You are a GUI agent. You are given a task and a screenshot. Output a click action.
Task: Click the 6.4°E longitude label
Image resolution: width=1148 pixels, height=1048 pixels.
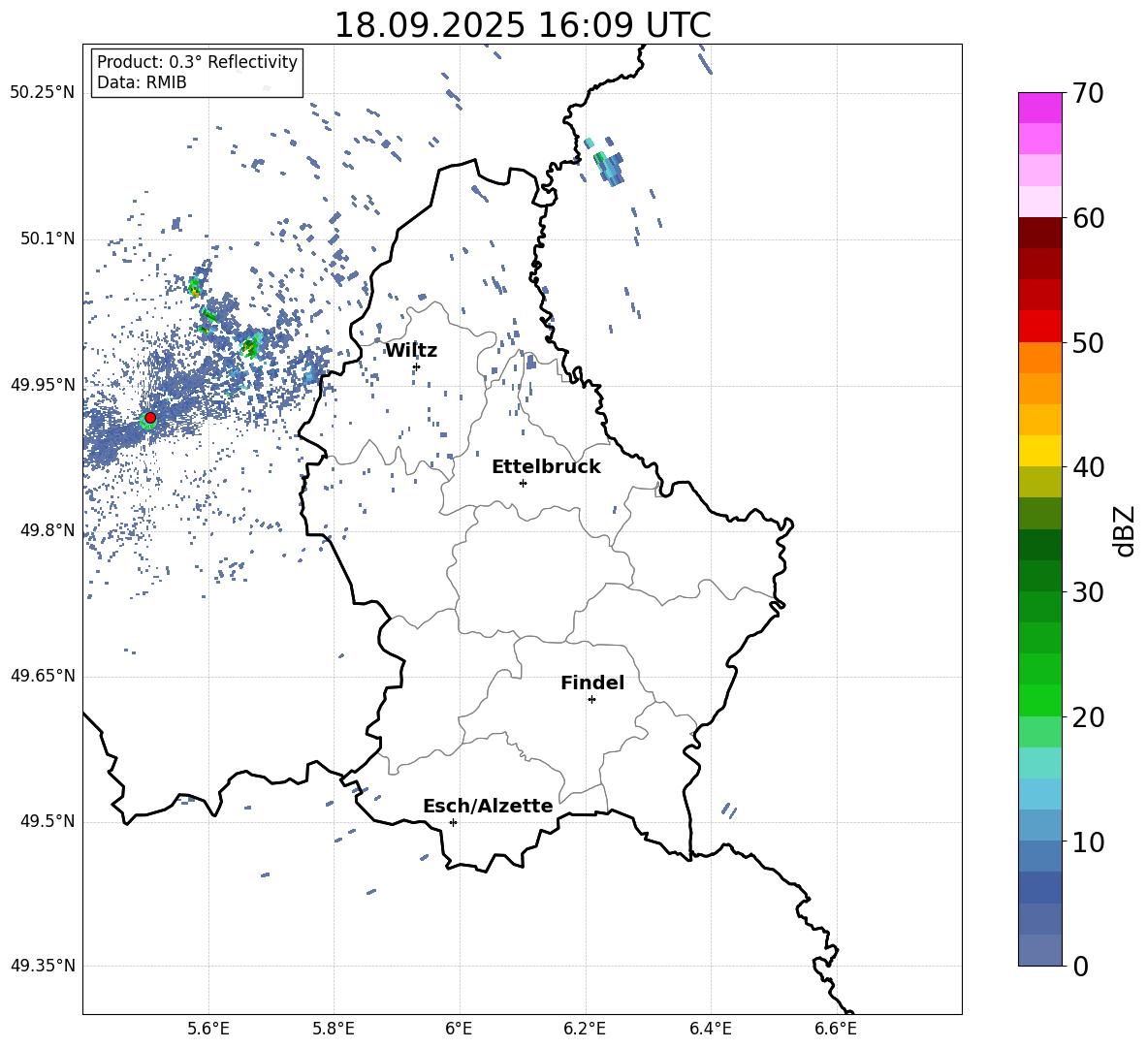[710, 1029]
